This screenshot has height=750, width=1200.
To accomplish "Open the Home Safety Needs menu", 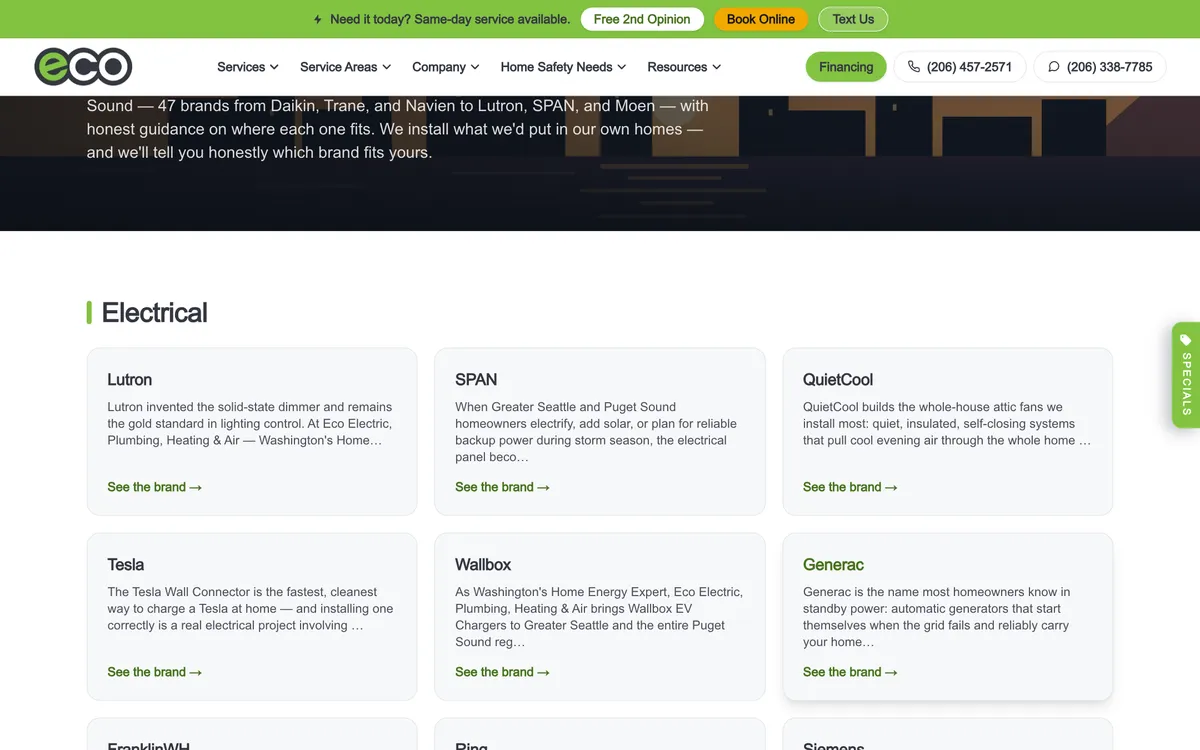I will (x=564, y=67).
